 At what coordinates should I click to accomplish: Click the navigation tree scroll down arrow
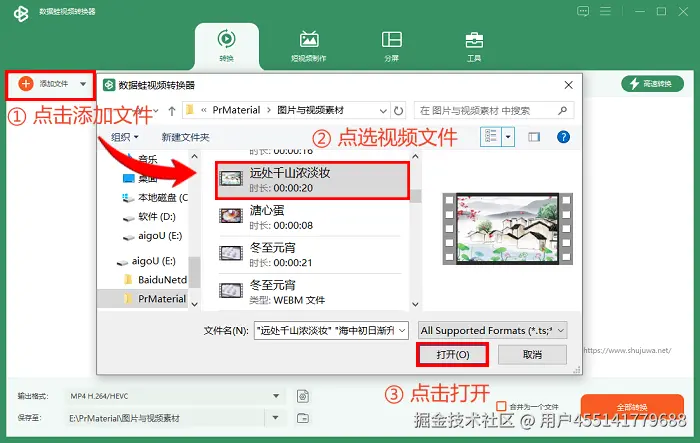click(x=195, y=305)
